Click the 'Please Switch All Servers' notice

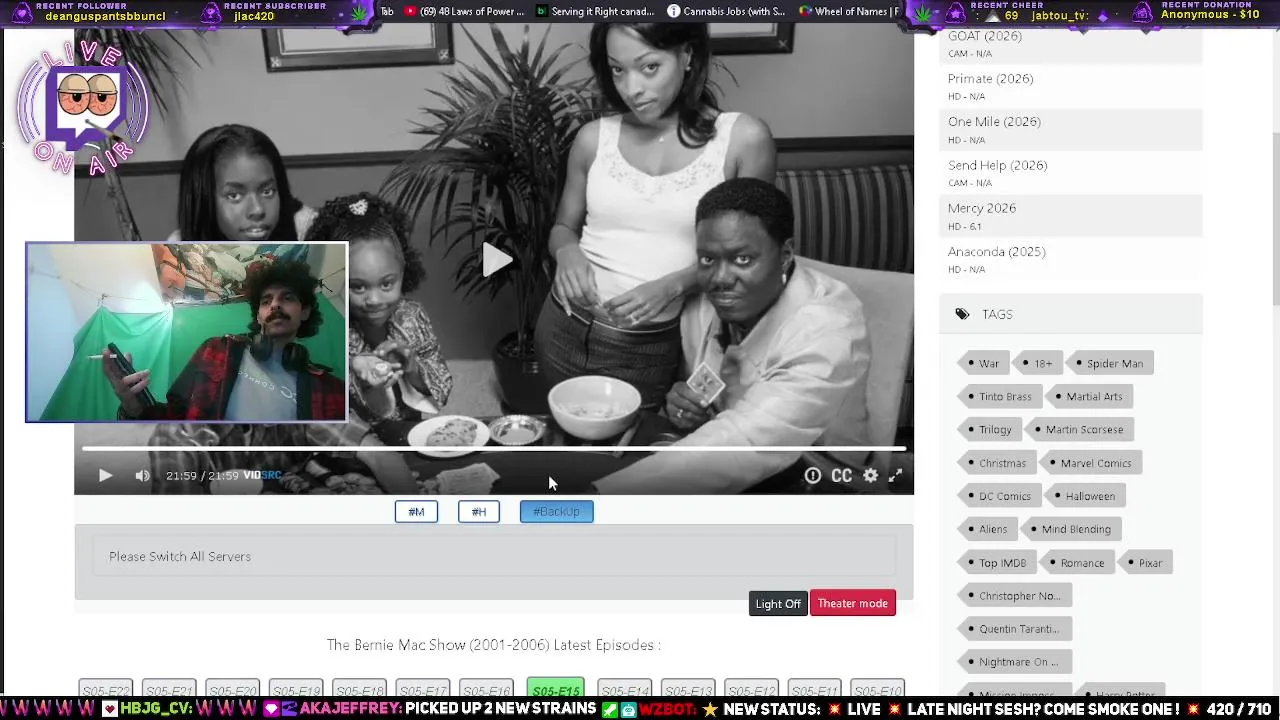[x=494, y=557]
